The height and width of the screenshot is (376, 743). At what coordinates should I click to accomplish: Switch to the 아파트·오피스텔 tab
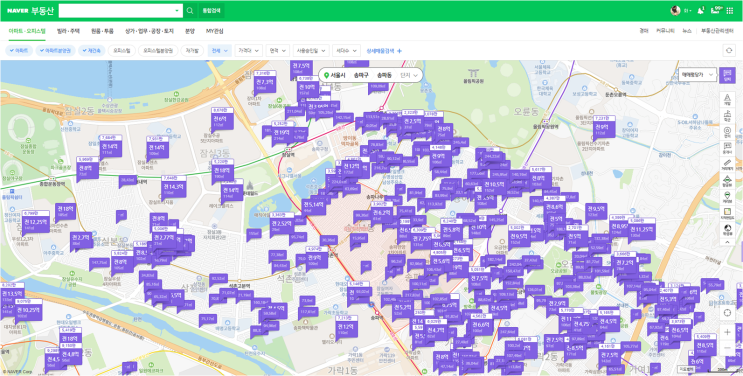click(27, 31)
